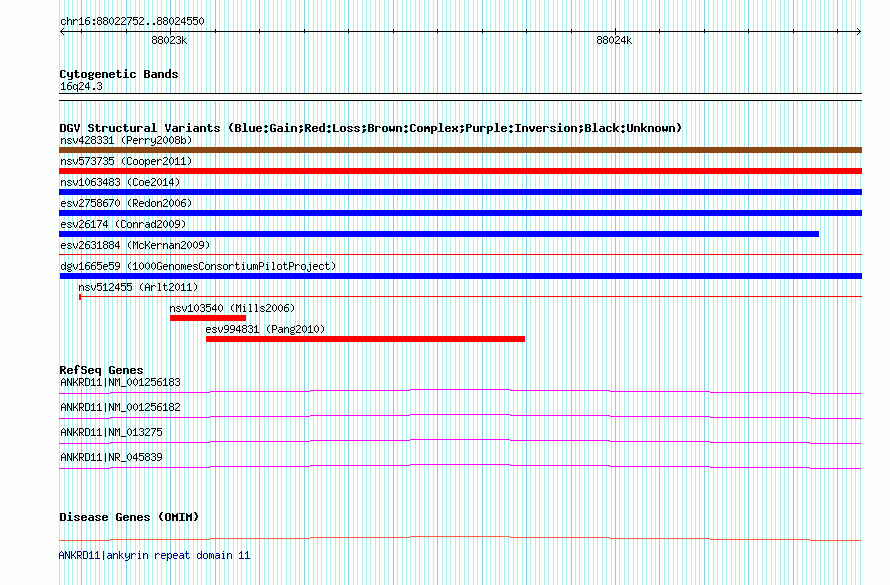Click the RefSeq Genes track heading
The image size is (890, 585).
pos(101,370)
